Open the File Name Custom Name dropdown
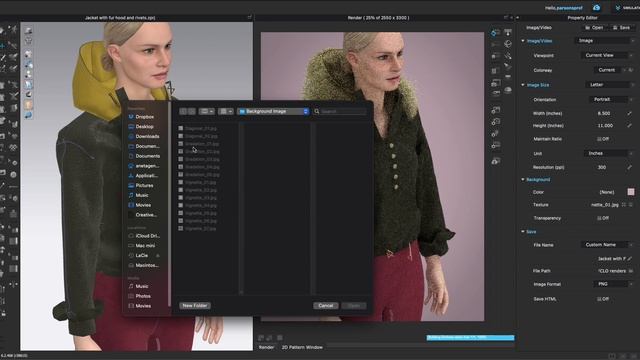The height and width of the screenshot is (360, 640). tap(607, 245)
